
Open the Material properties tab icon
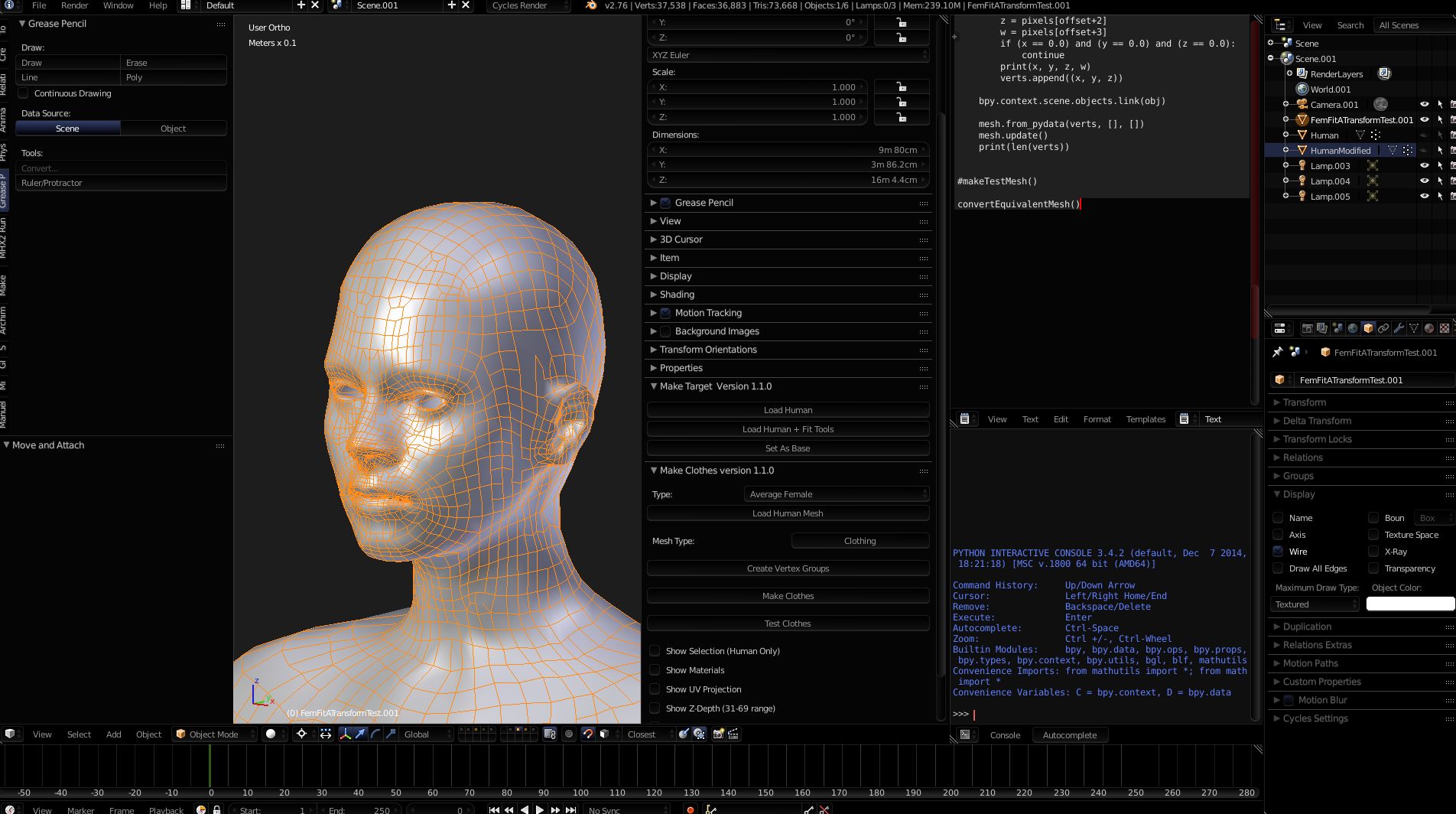[1429, 328]
